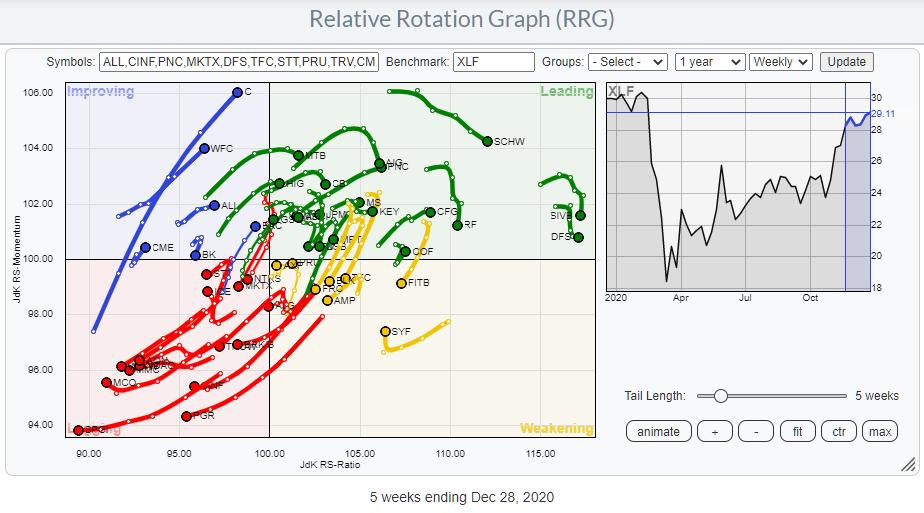The height and width of the screenshot is (513, 924).
Task: Expand the Weekly interval dropdown
Action: 781,62
